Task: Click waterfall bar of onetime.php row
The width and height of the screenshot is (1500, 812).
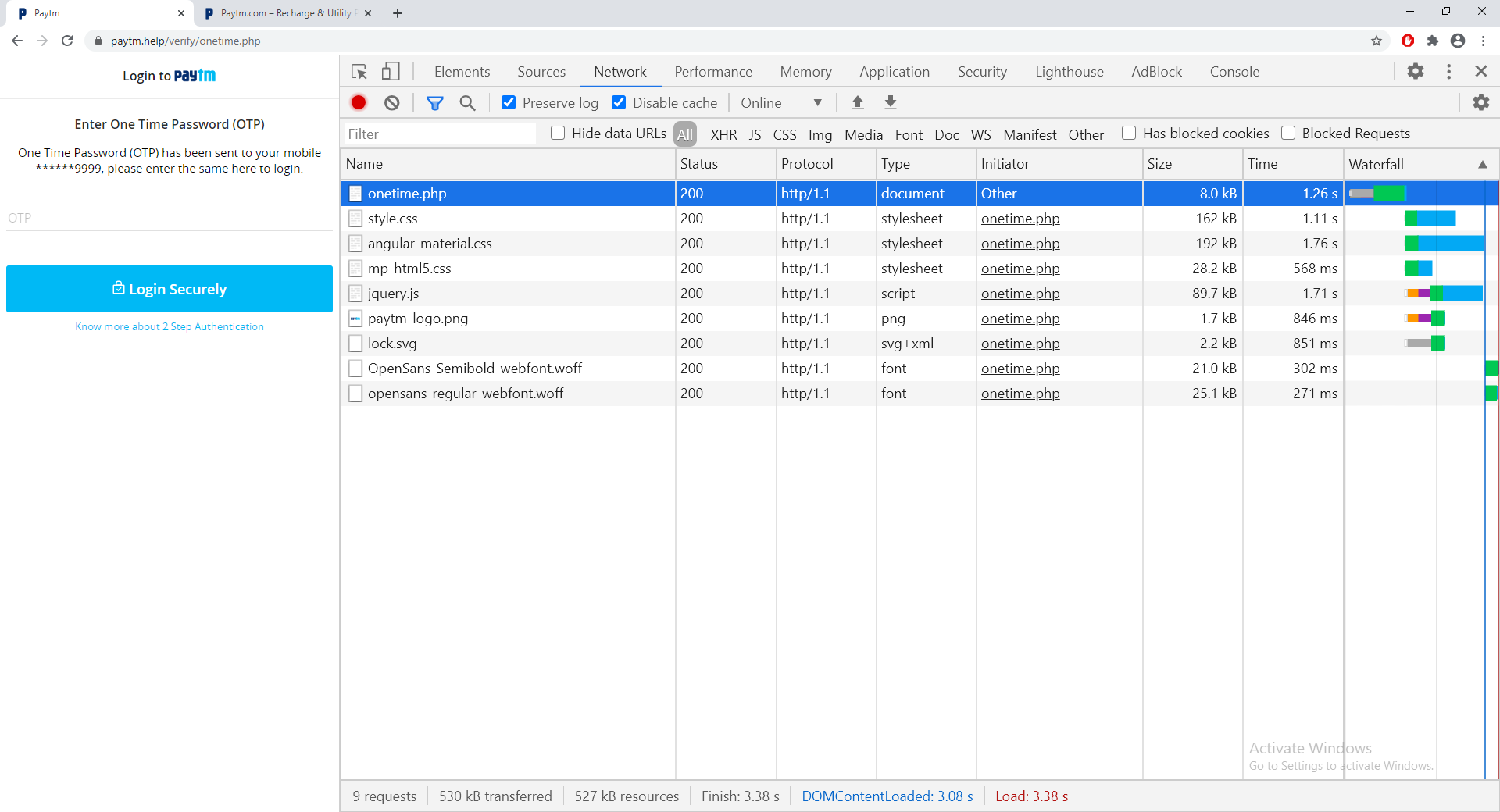Action: [x=1377, y=194]
